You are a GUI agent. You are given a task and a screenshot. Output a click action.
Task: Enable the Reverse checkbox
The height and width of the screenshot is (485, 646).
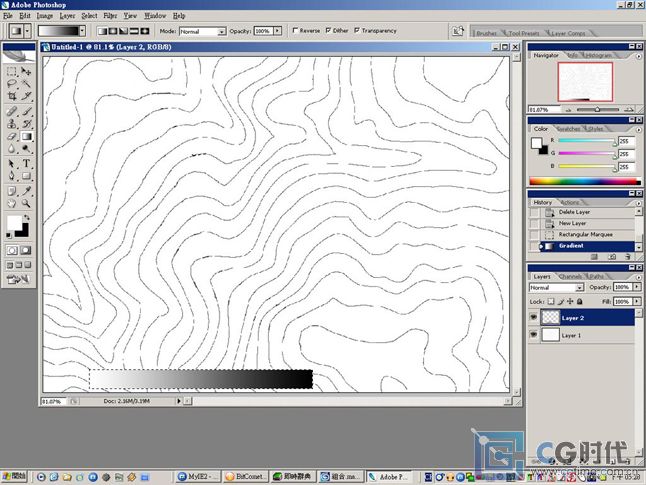(x=295, y=30)
